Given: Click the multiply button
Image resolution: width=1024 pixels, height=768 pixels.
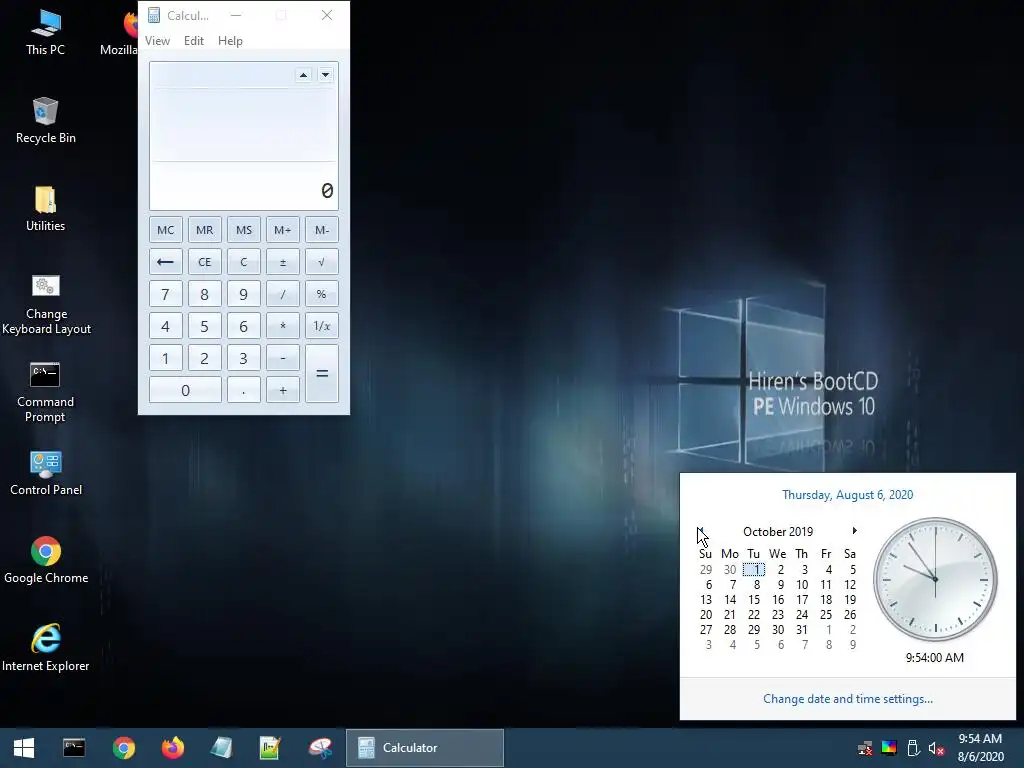Looking at the screenshot, I should tap(282, 326).
